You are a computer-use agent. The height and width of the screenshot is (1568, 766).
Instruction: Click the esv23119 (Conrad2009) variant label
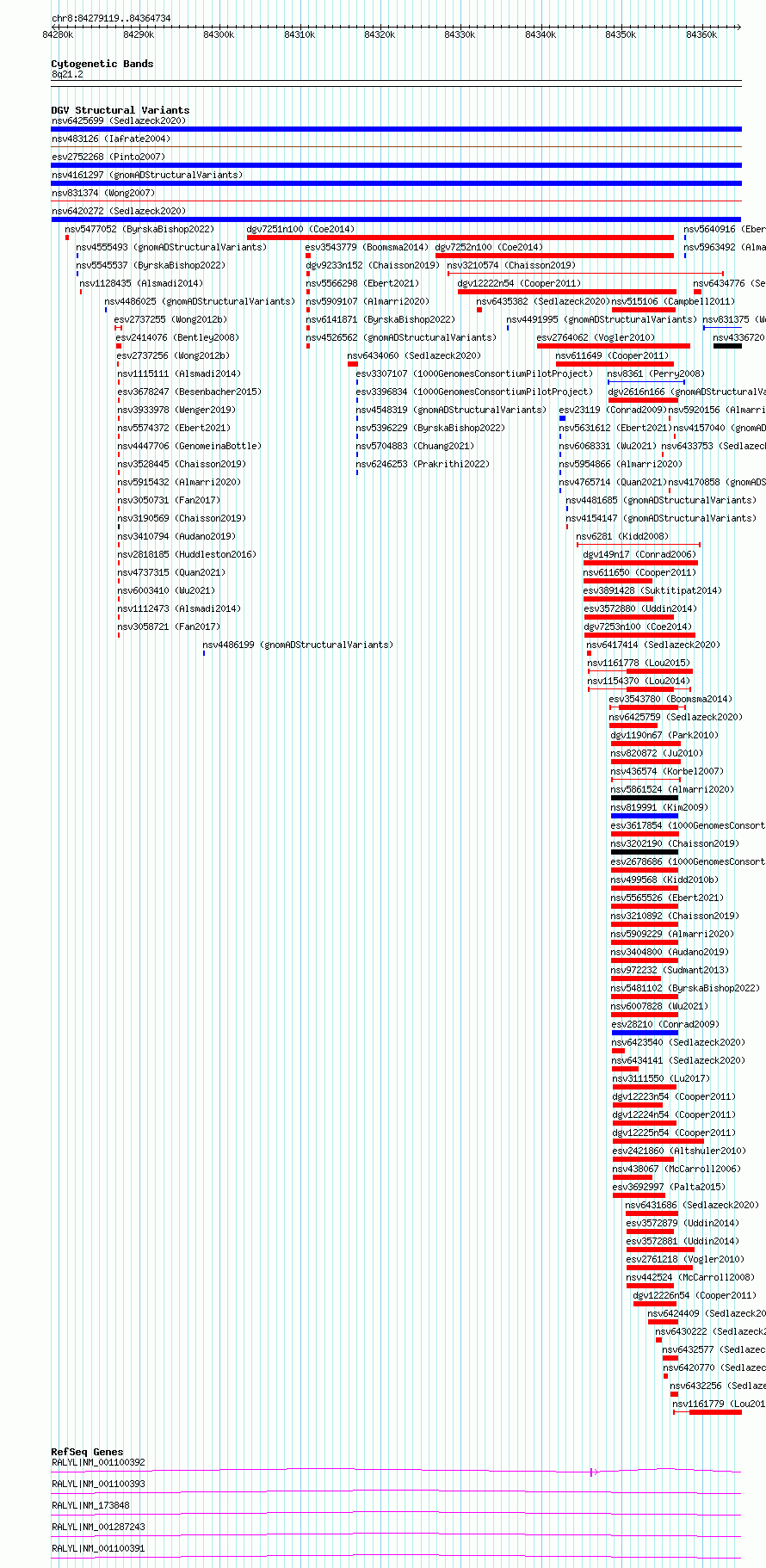click(612, 410)
